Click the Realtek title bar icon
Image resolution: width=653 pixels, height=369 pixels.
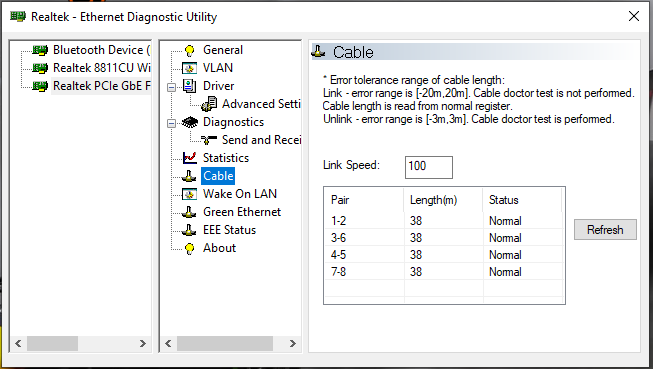tap(18, 17)
